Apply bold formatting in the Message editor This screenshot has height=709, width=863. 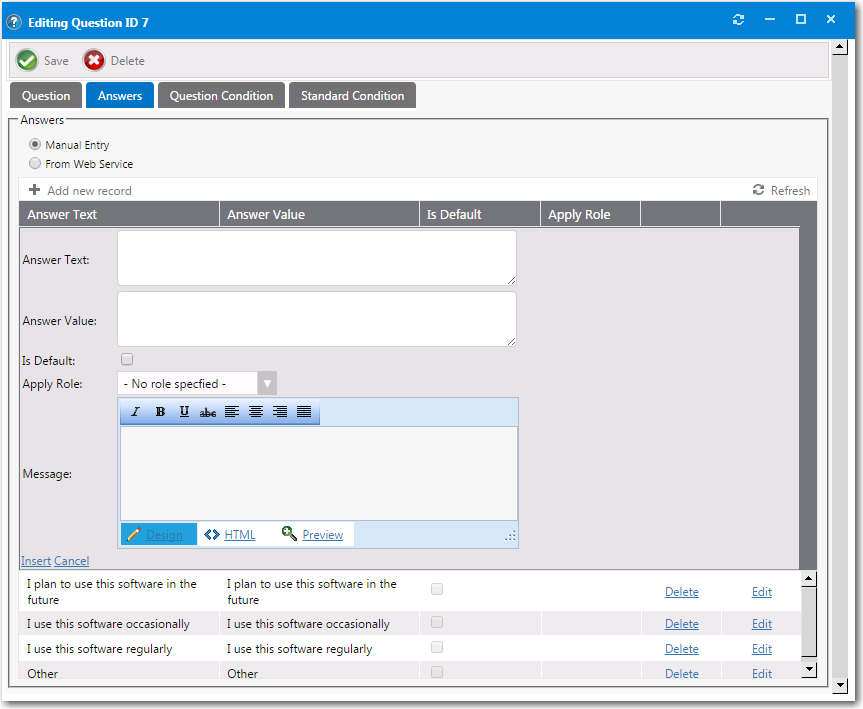coord(159,411)
